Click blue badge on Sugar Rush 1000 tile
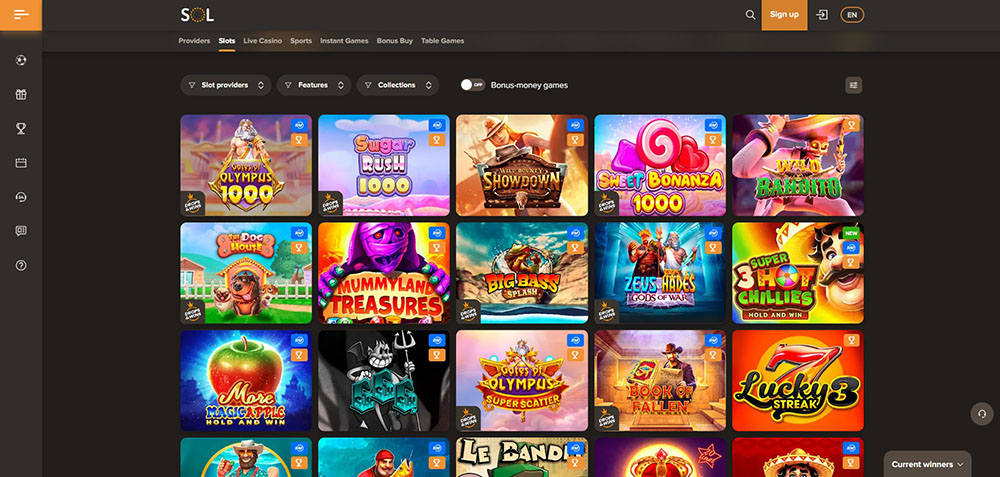Viewport: 1000px width, 477px height. 437,125
